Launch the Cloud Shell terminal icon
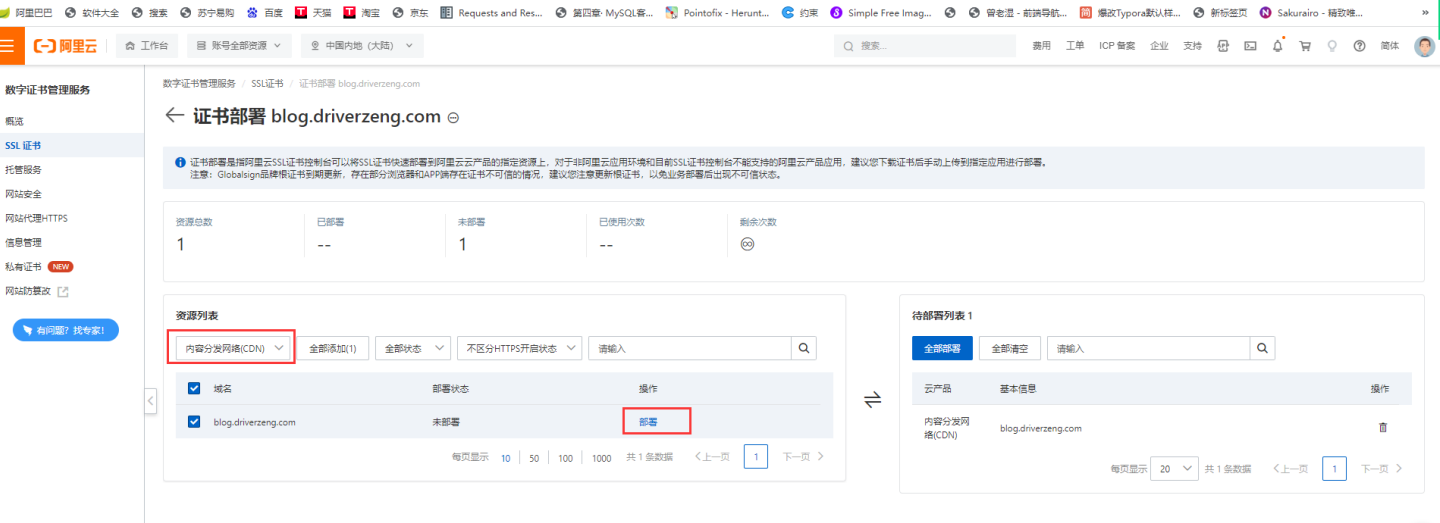The height and width of the screenshot is (523, 1440). [x=1250, y=46]
